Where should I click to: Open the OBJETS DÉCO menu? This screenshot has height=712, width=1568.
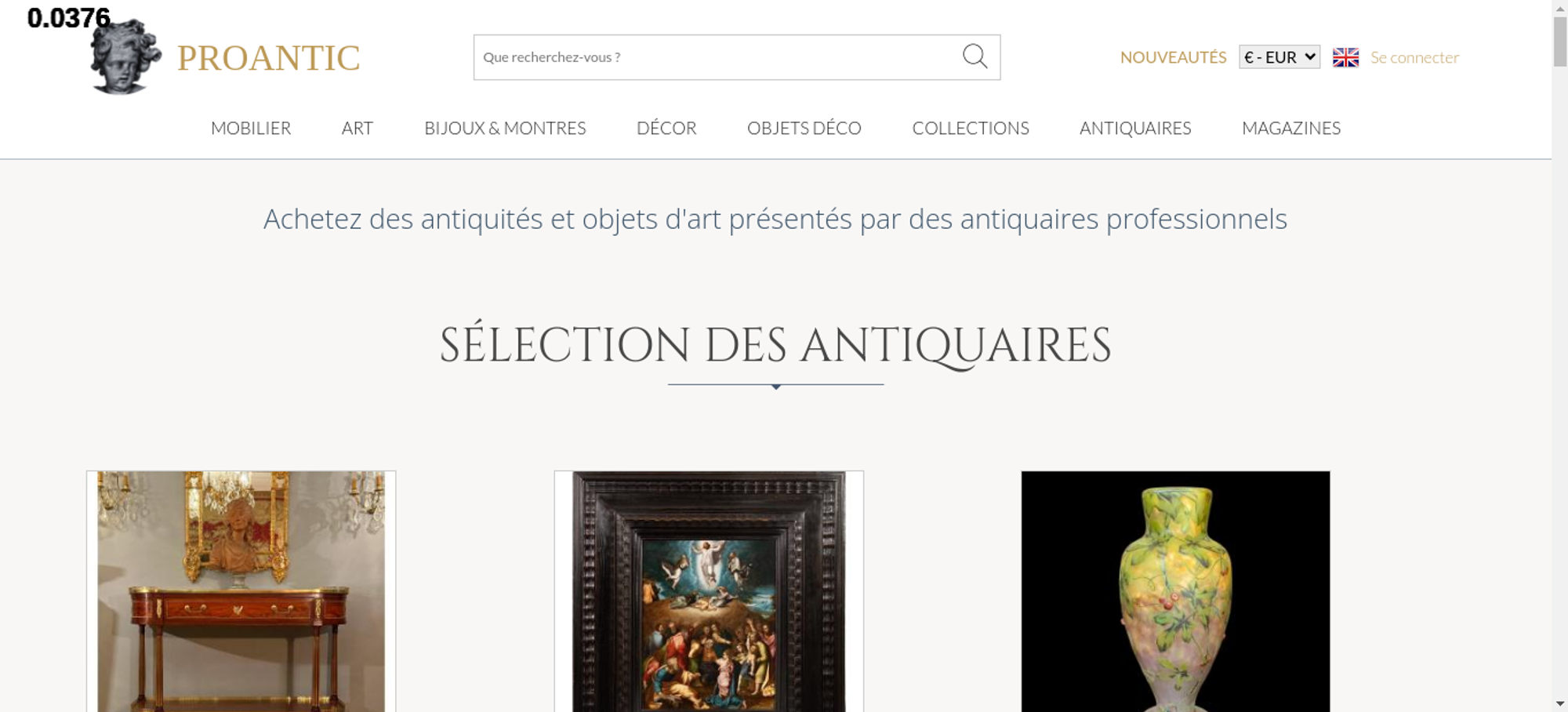pyautogui.click(x=804, y=128)
